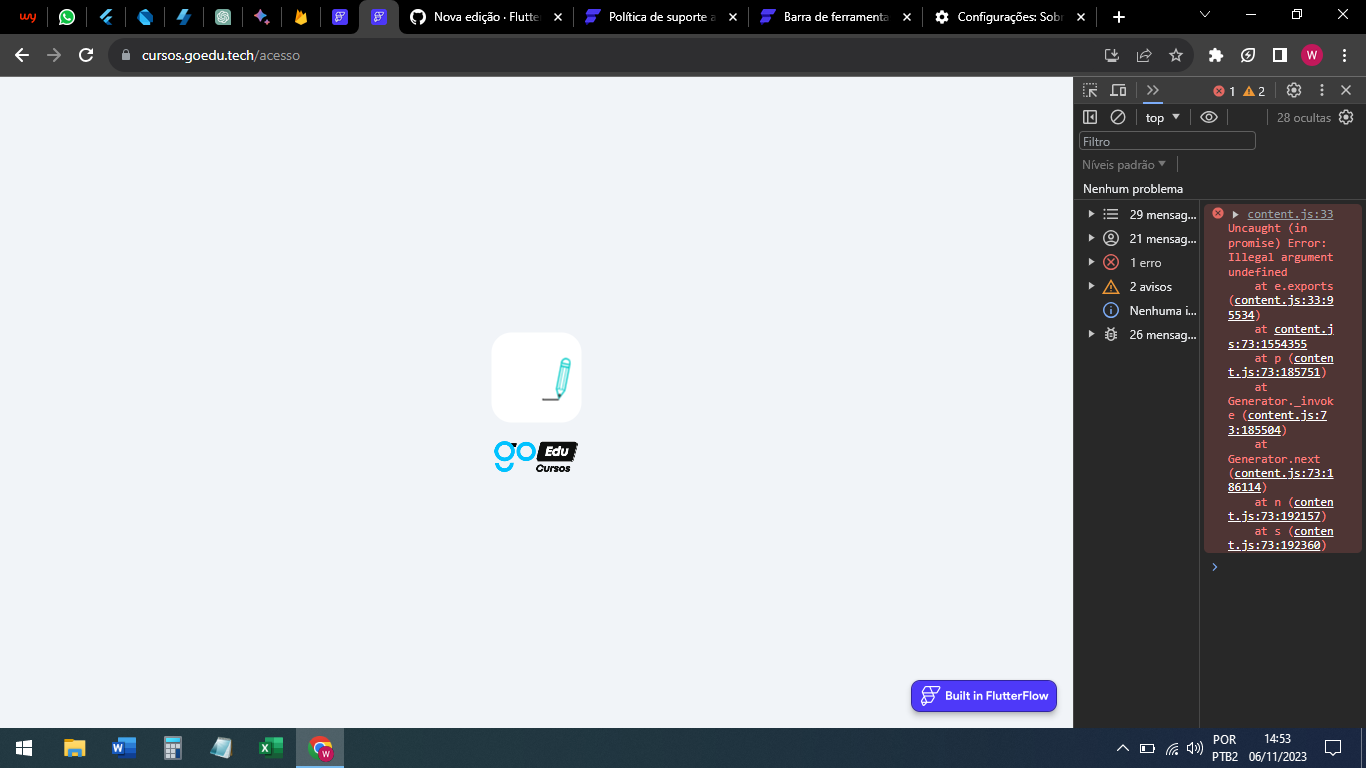This screenshot has width=1366, height=768.
Task: Expand the 1 erro console group
Action: (x=1091, y=262)
